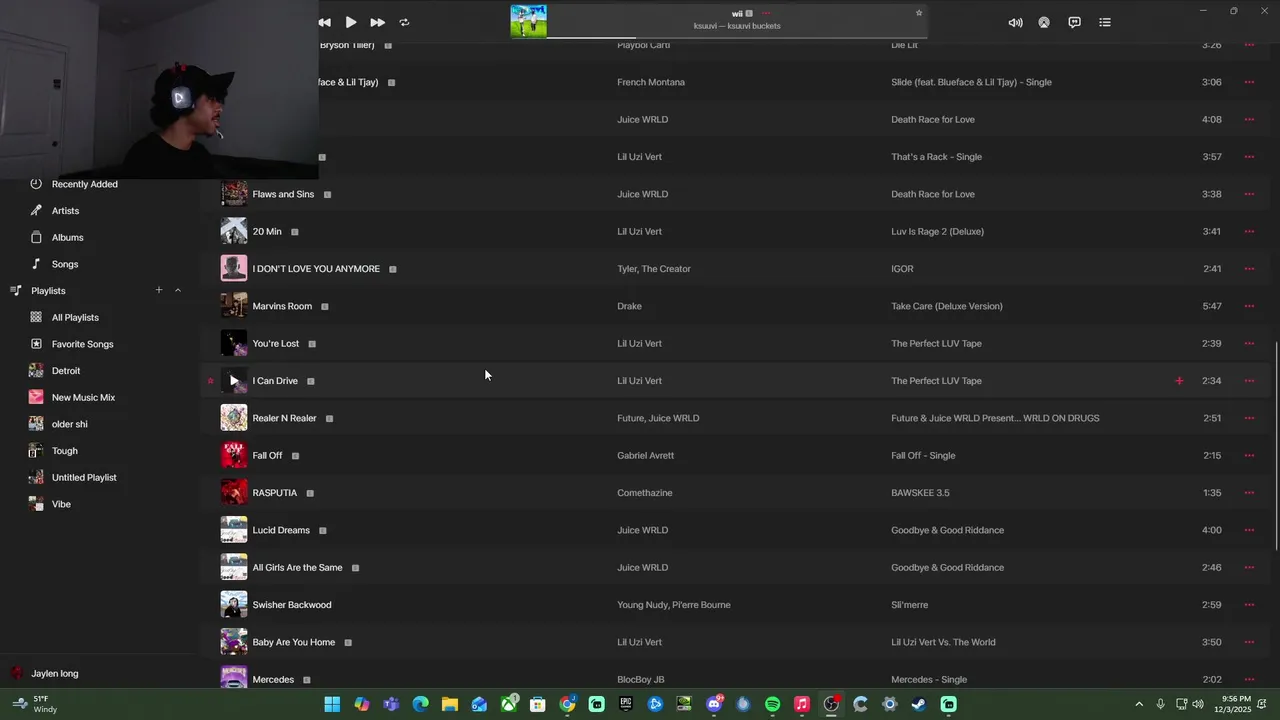Image resolution: width=1280 pixels, height=720 pixels.
Task: Open more options for 'Flaws and Sins'
Action: pos(1249,194)
